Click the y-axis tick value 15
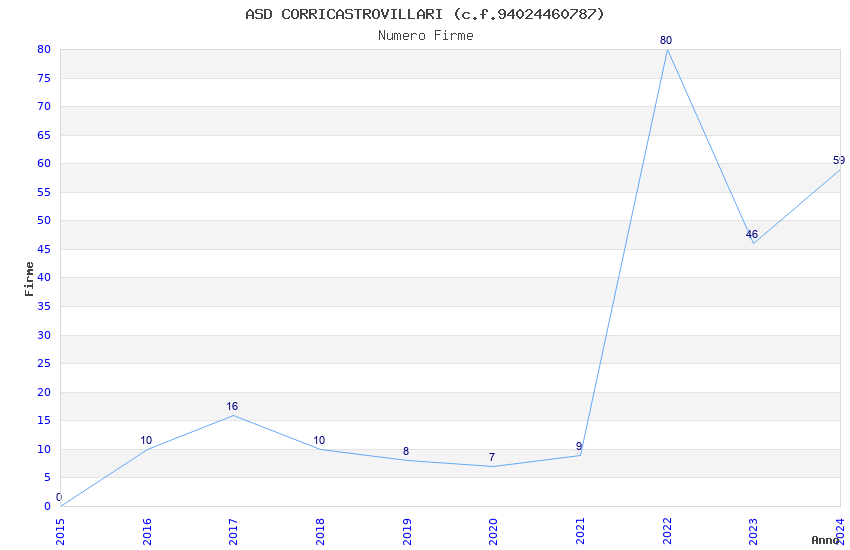 coord(44,420)
